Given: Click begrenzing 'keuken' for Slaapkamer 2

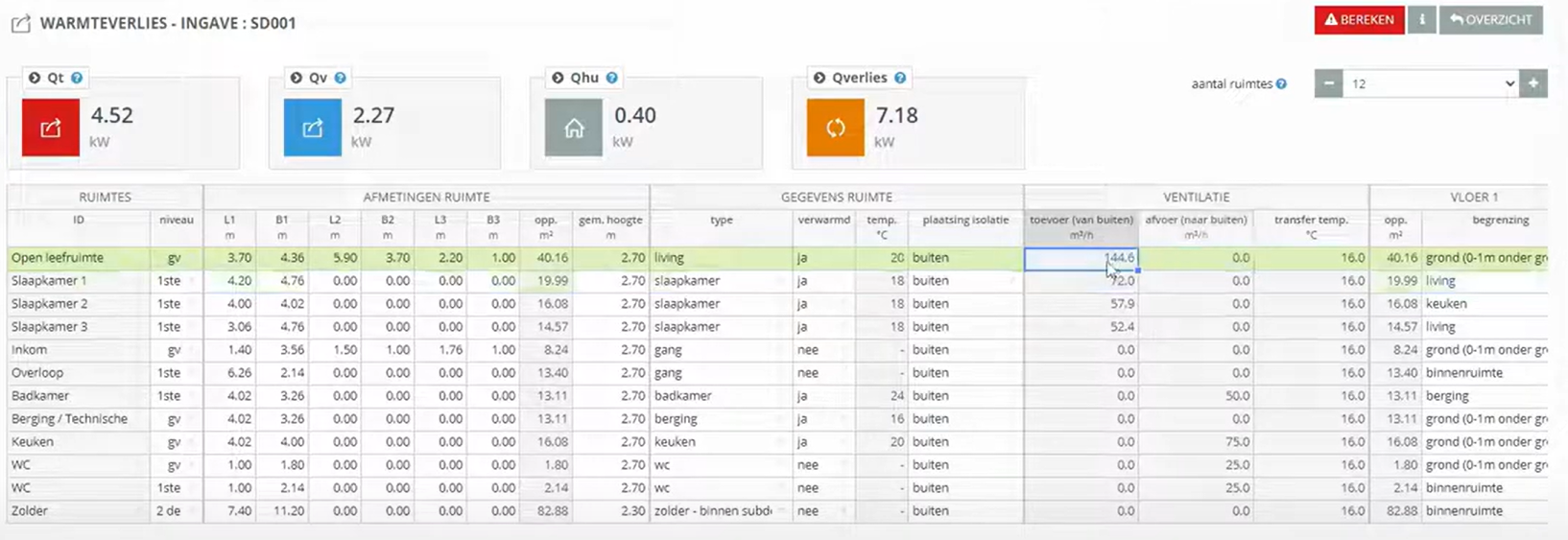Looking at the screenshot, I should 1485,304.
